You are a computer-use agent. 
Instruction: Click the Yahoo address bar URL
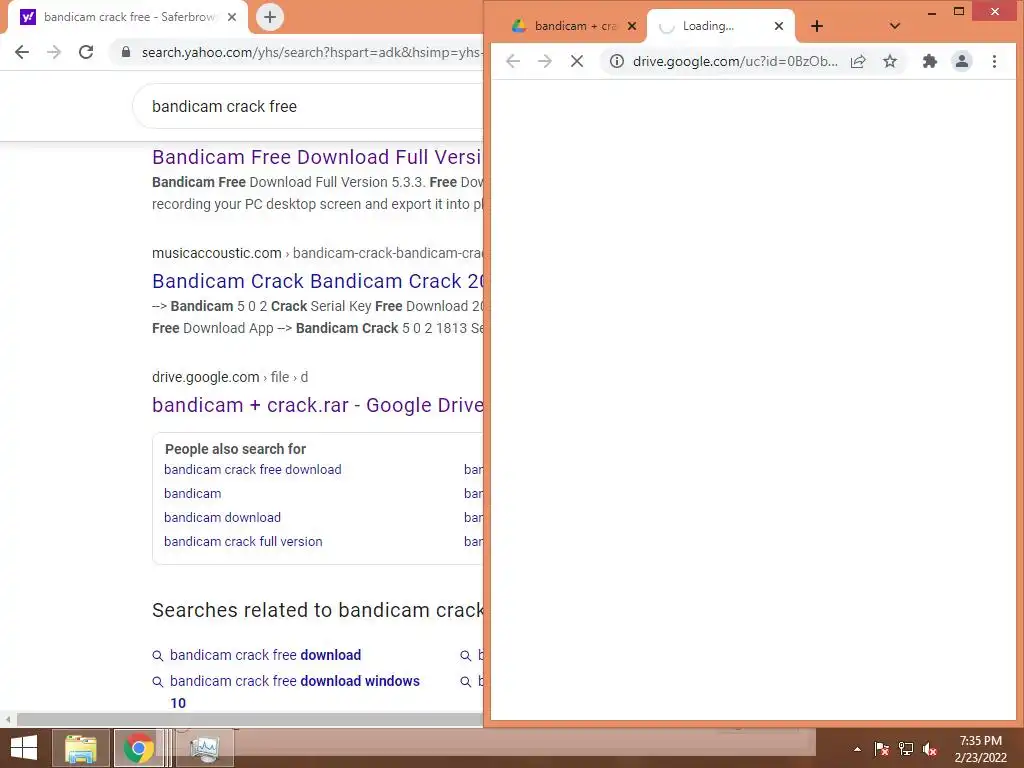tap(312, 52)
